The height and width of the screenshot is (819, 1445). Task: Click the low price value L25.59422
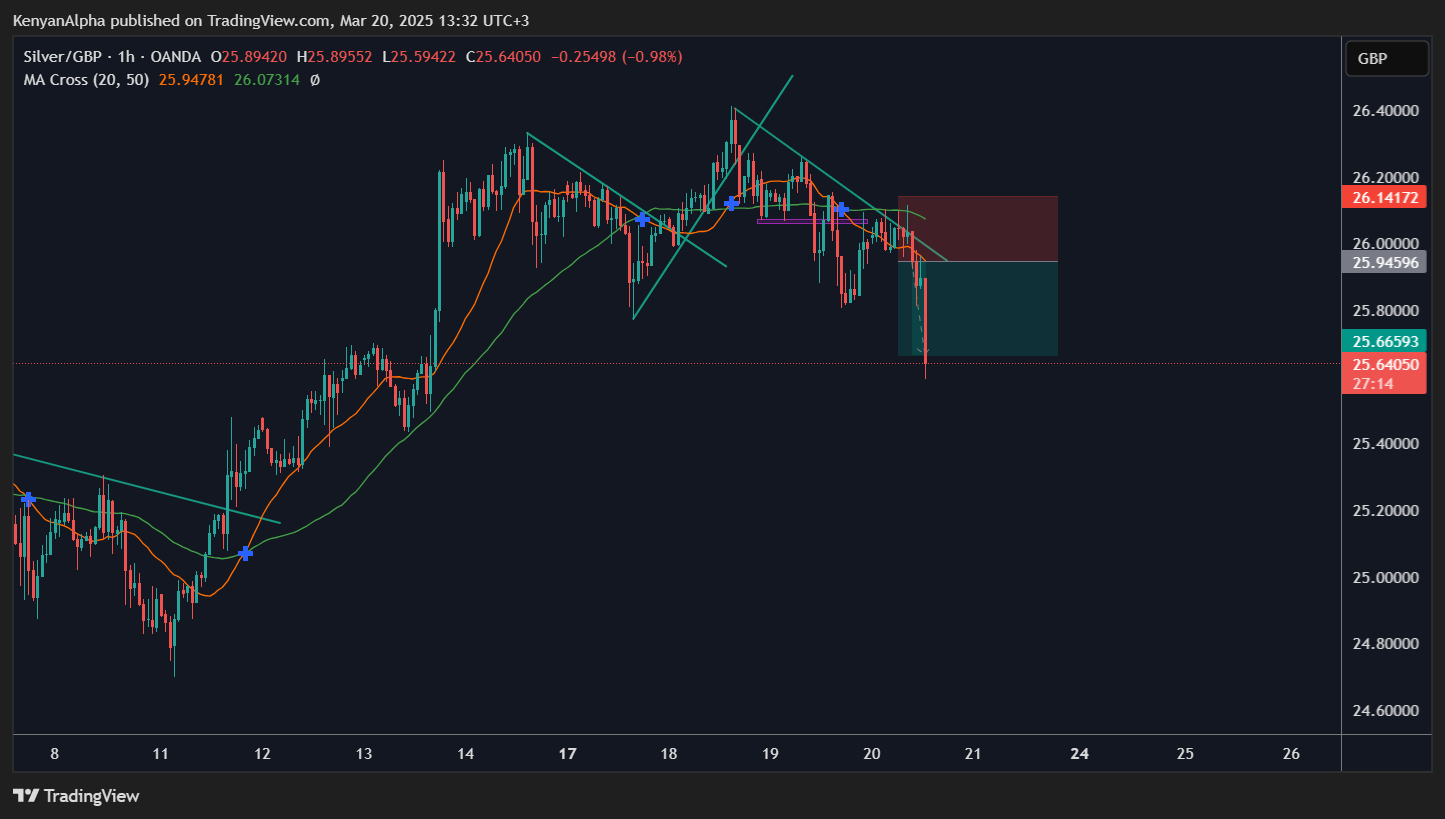pos(420,57)
